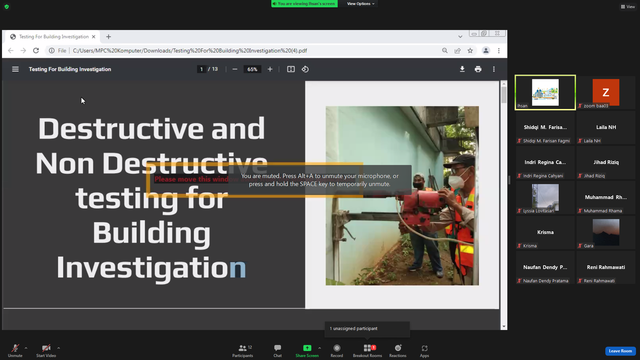Open Reactions menu
Viewport: 640px width, 360px height.
(x=398, y=350)
